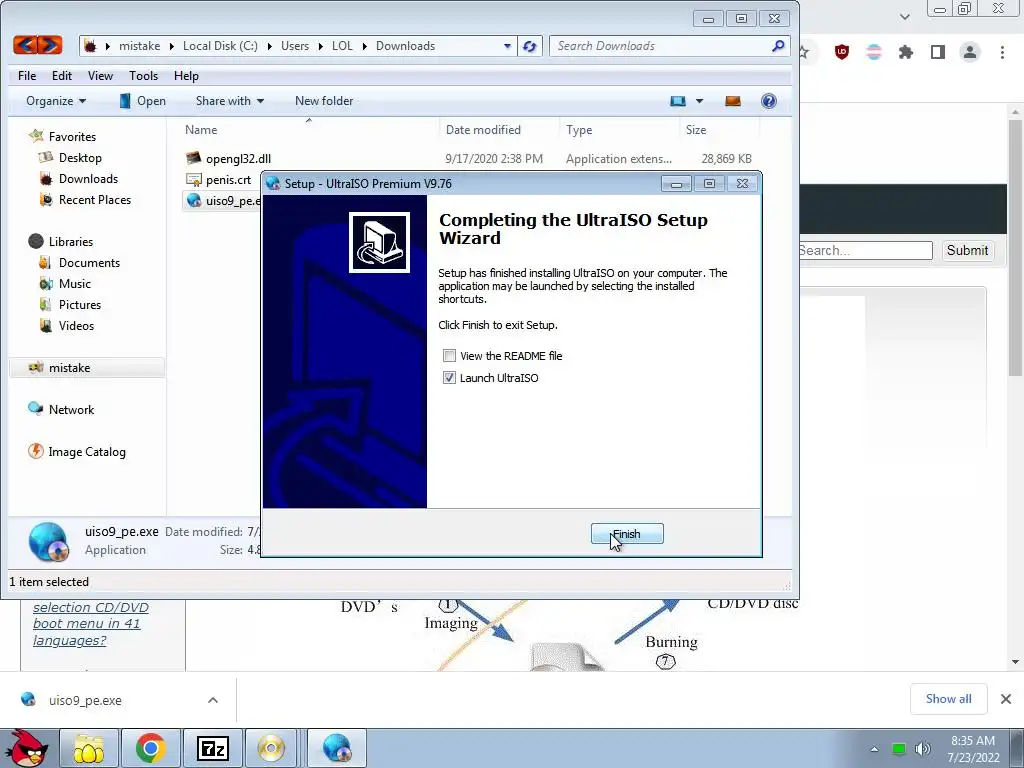This screenshot has width=1024, height=768.
Task: Select Desktop in the navigation pane
Action: point(71,157)
